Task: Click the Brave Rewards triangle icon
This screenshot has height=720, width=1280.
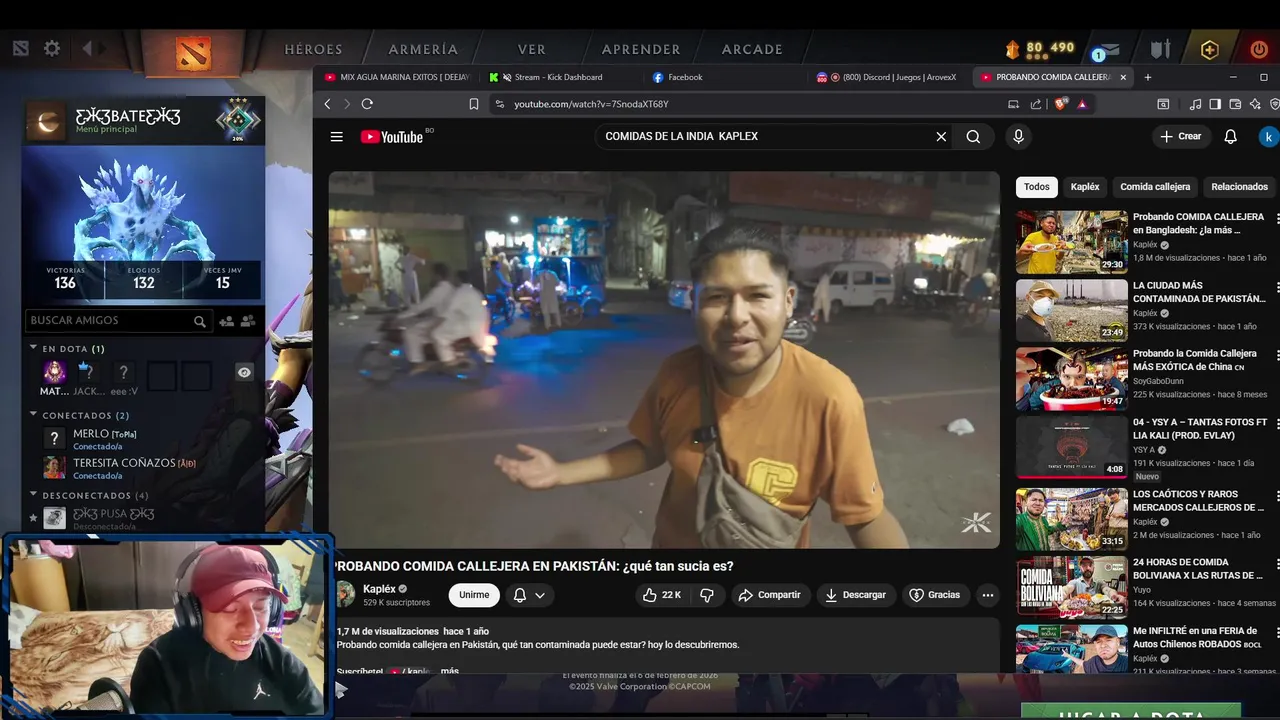Action: [x=1082, y=104]
